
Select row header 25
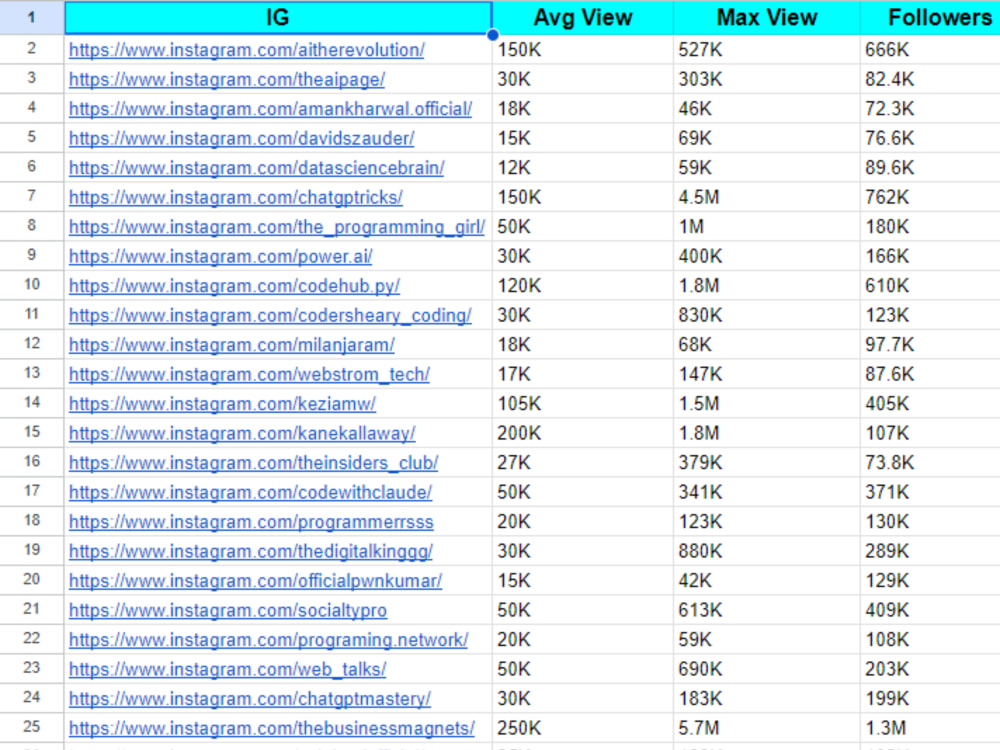32,727
